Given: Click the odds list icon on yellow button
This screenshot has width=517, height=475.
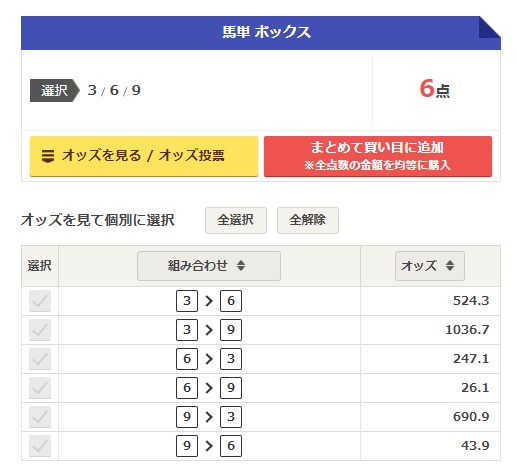Looking at the screenshot, I should [x=48, y=156].
